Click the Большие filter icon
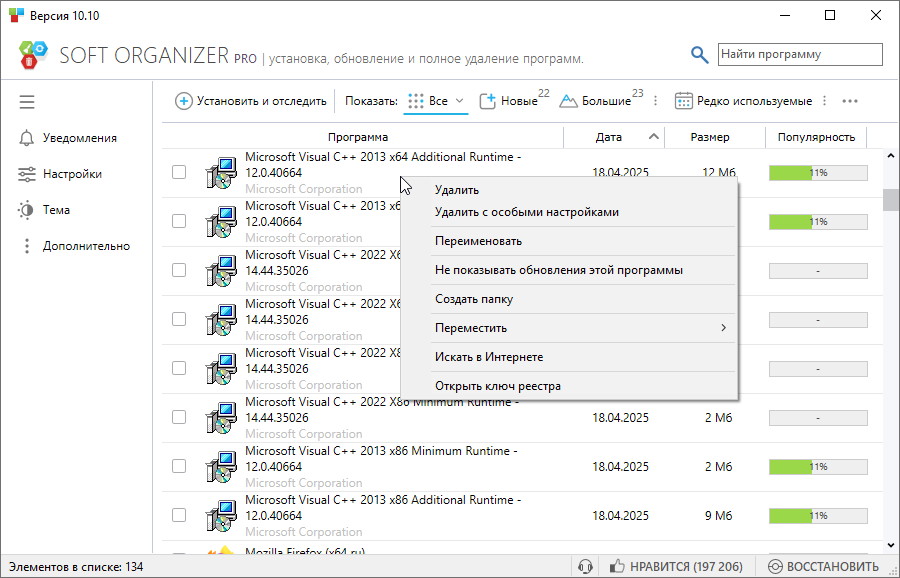Screen dimensions: 900x578 568,102
